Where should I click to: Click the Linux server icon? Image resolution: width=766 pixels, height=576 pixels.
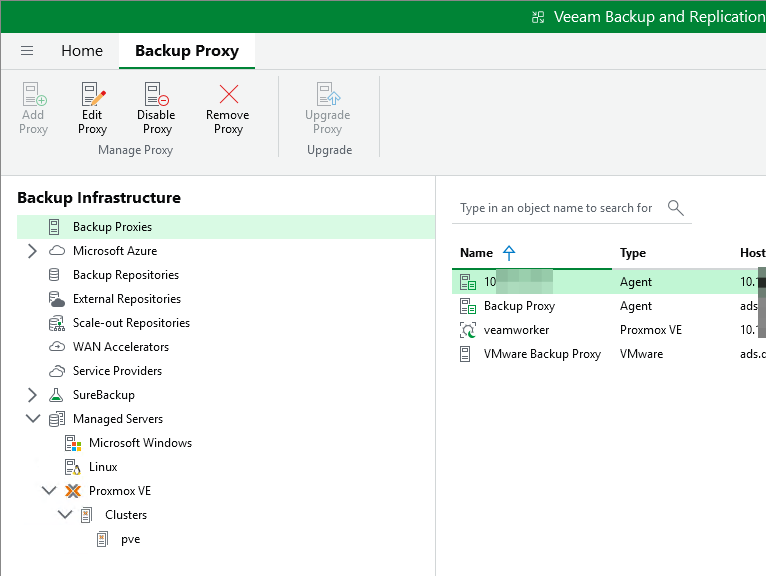click(73, 467)
